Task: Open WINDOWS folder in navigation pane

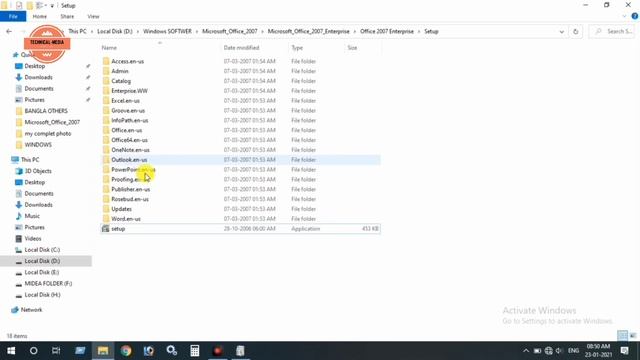Action: click(38, 145)
